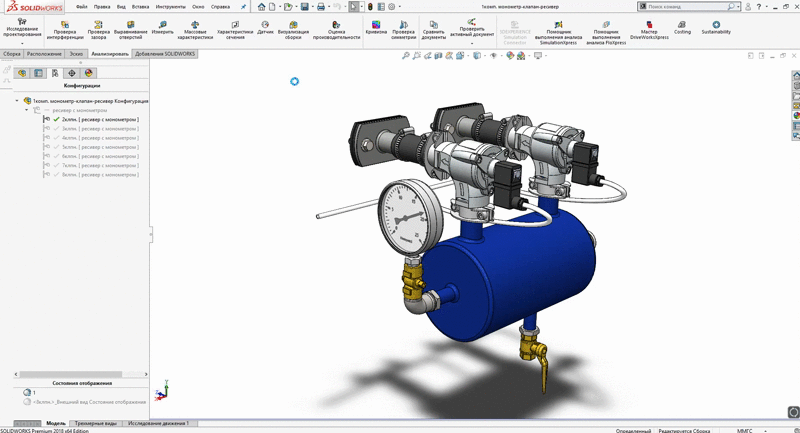Click the Measure tool (Измерить)
This screenshot has width=800, height=433.
click(x=162, y=27)
